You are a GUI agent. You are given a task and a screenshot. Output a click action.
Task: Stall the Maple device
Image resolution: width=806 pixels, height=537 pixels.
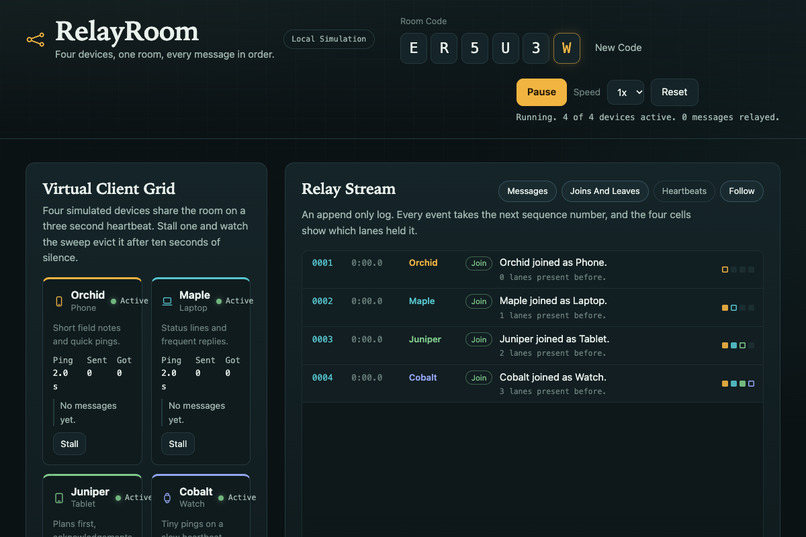coord(178,444)
